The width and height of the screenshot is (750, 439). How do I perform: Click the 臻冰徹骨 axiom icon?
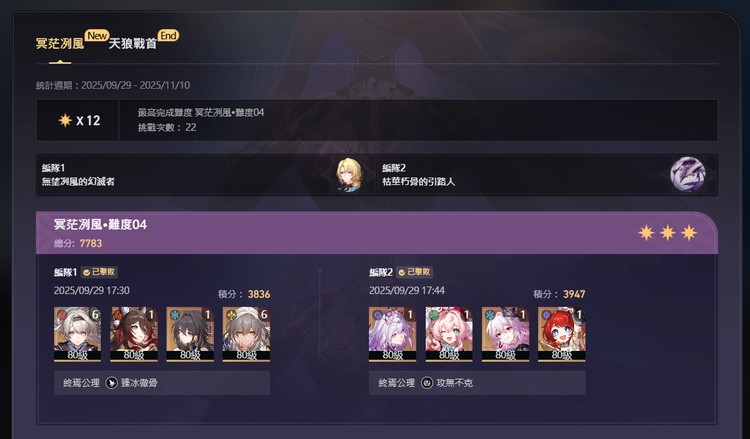point(111,383)
